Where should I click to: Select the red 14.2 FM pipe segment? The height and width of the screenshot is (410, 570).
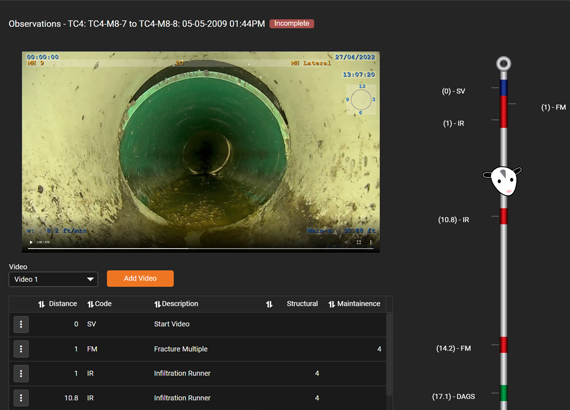point(504,345)
